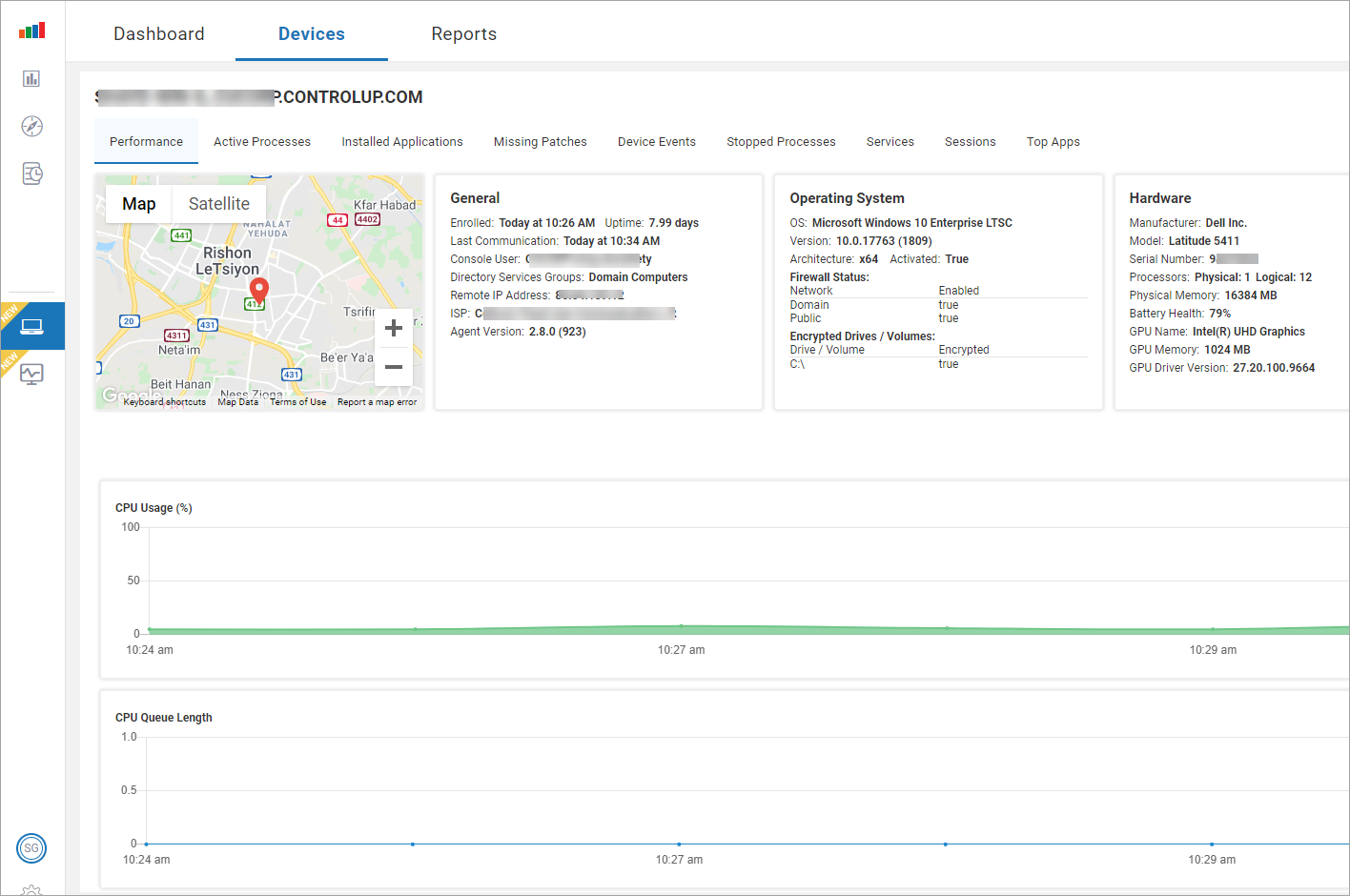
Task: Open the Active Processes tab
Action: tap(262, 141)
